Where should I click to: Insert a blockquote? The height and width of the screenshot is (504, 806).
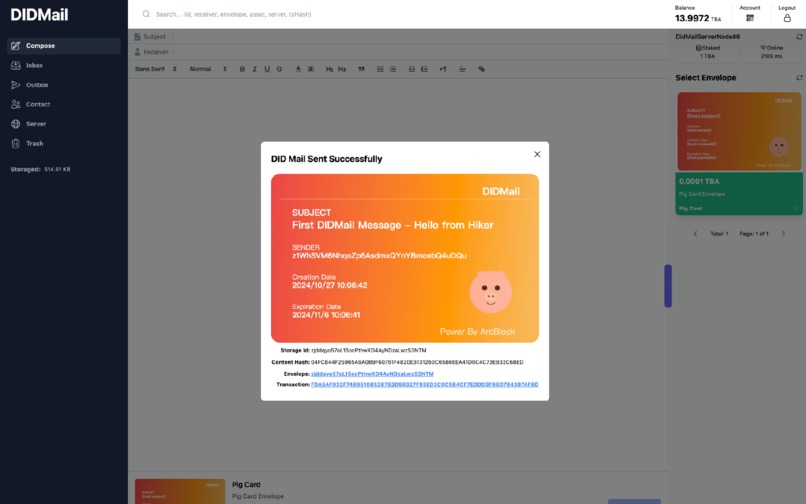point(361,69)
